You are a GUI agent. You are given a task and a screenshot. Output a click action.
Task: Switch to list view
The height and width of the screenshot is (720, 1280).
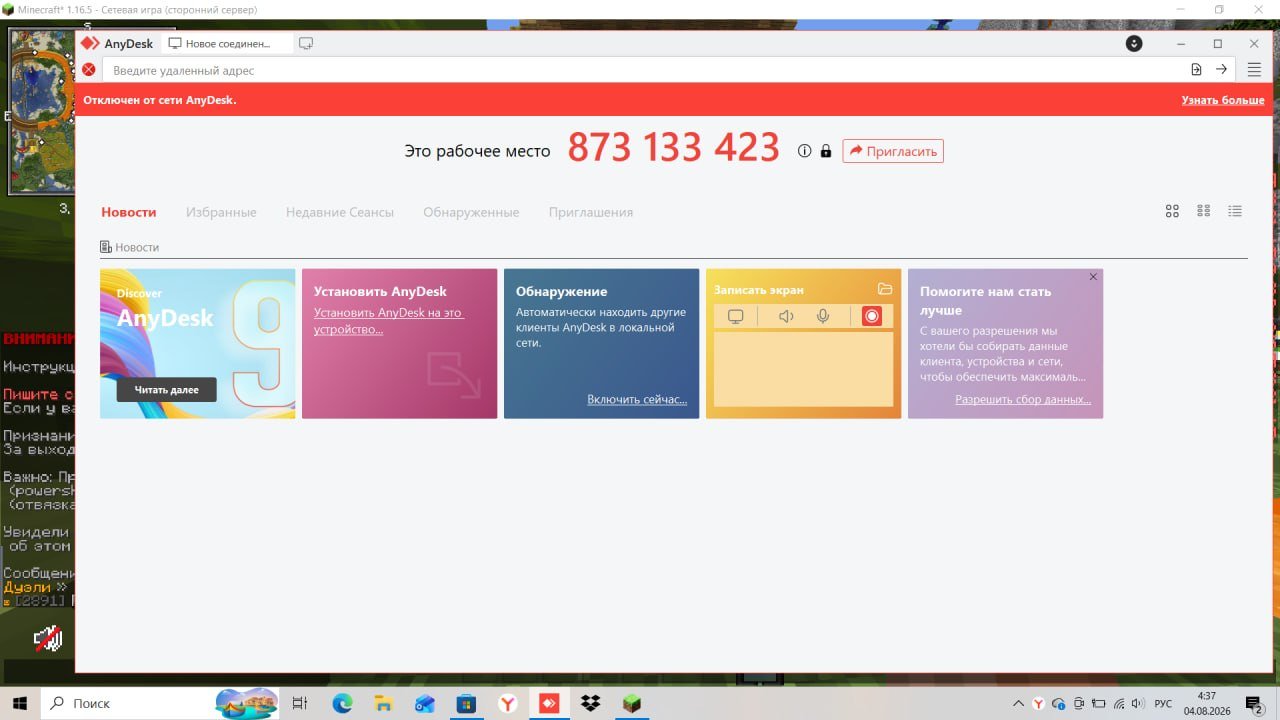coord(1235,211)
